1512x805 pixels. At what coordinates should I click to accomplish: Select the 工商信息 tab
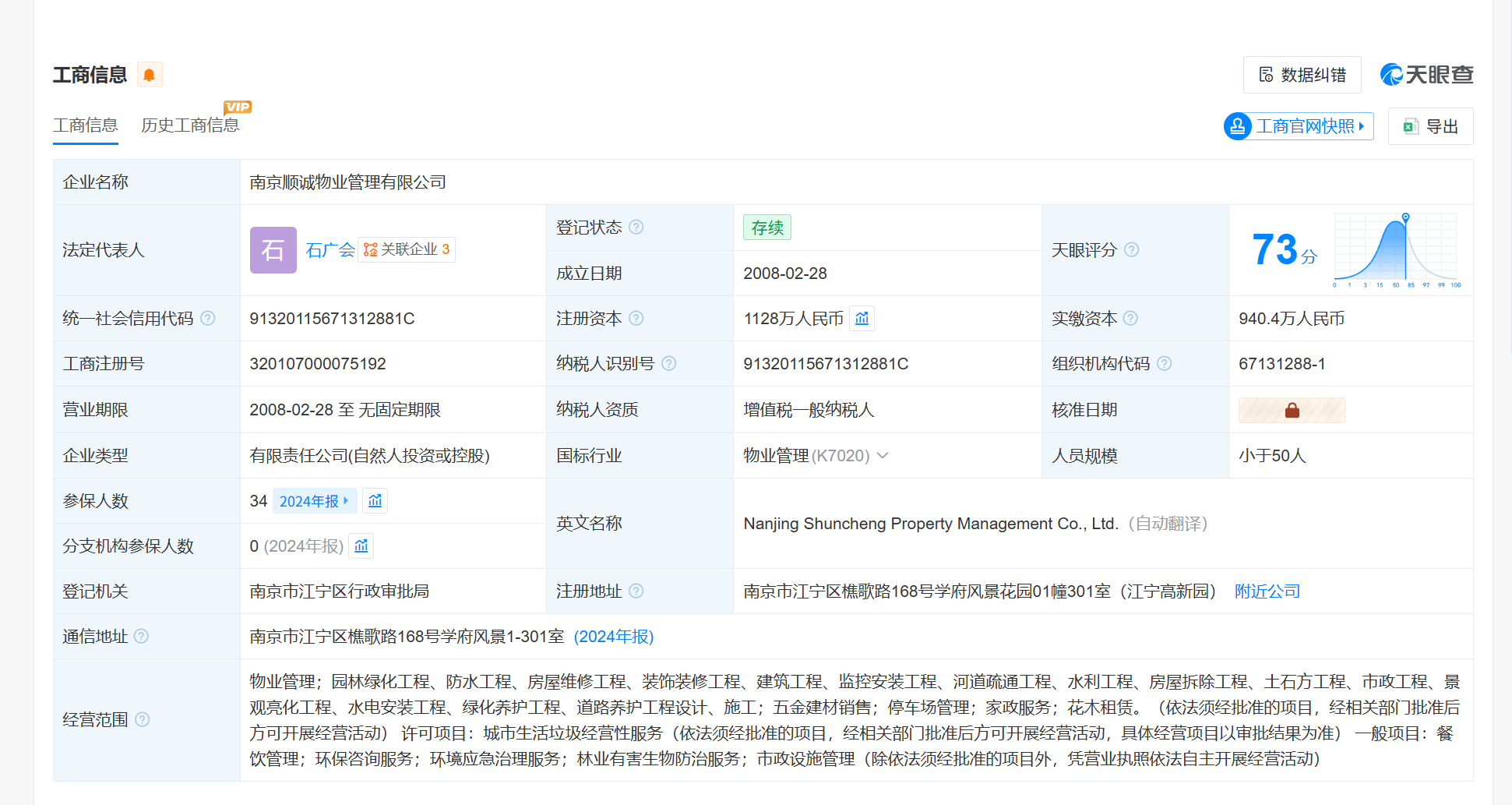(x=86, y=125)
